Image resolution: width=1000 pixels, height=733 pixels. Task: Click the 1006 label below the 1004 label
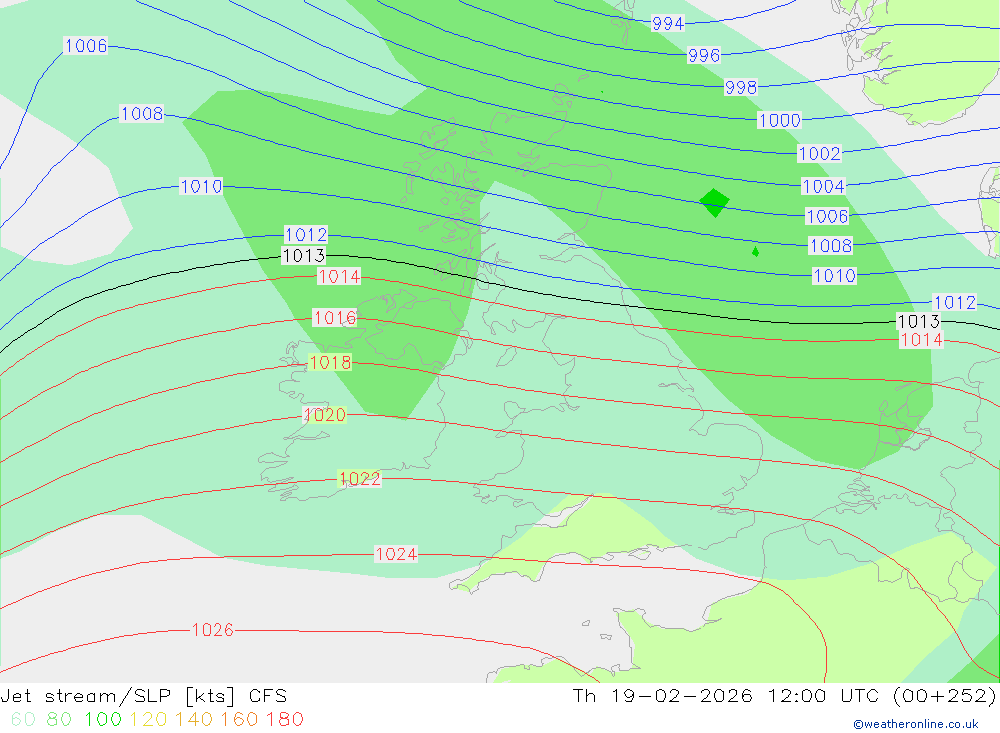tap(827, 216)
